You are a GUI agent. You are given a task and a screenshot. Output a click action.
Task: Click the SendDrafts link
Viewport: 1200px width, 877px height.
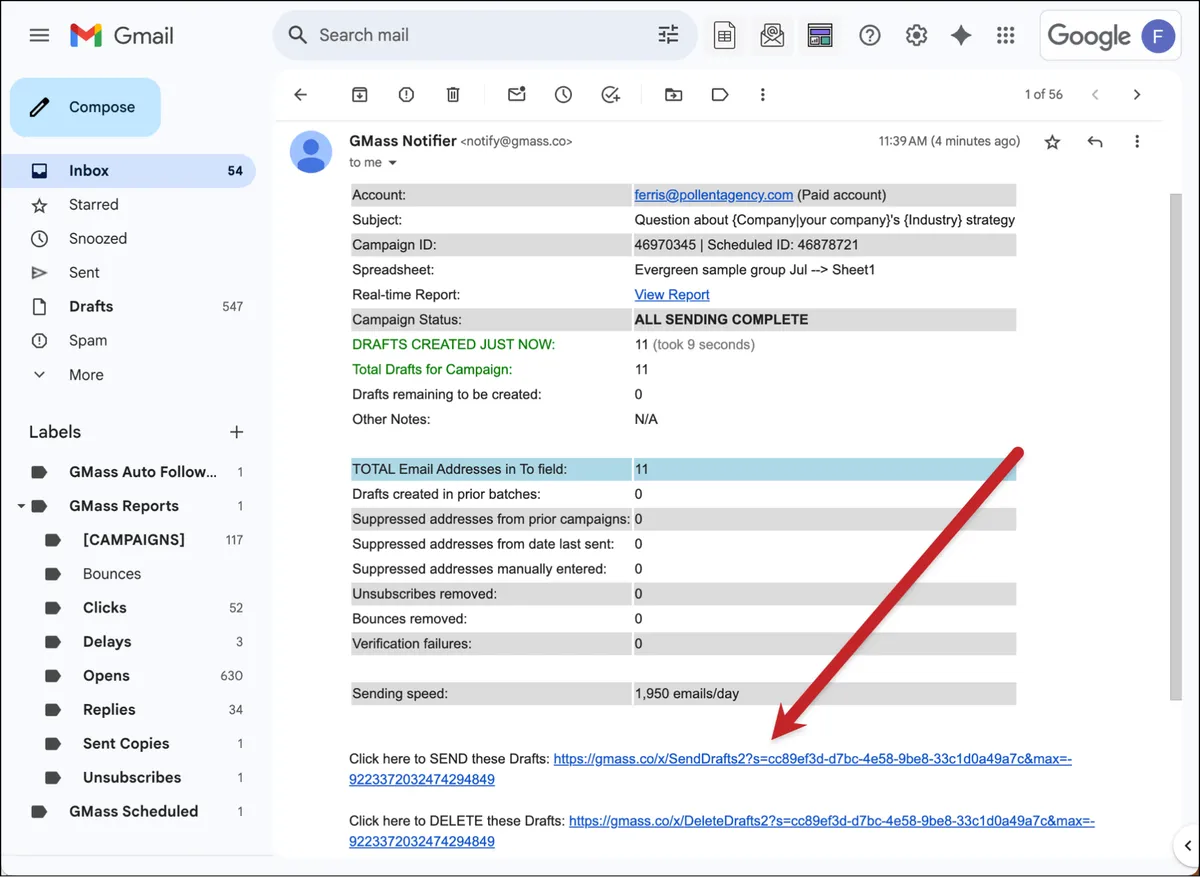(710, 769)
